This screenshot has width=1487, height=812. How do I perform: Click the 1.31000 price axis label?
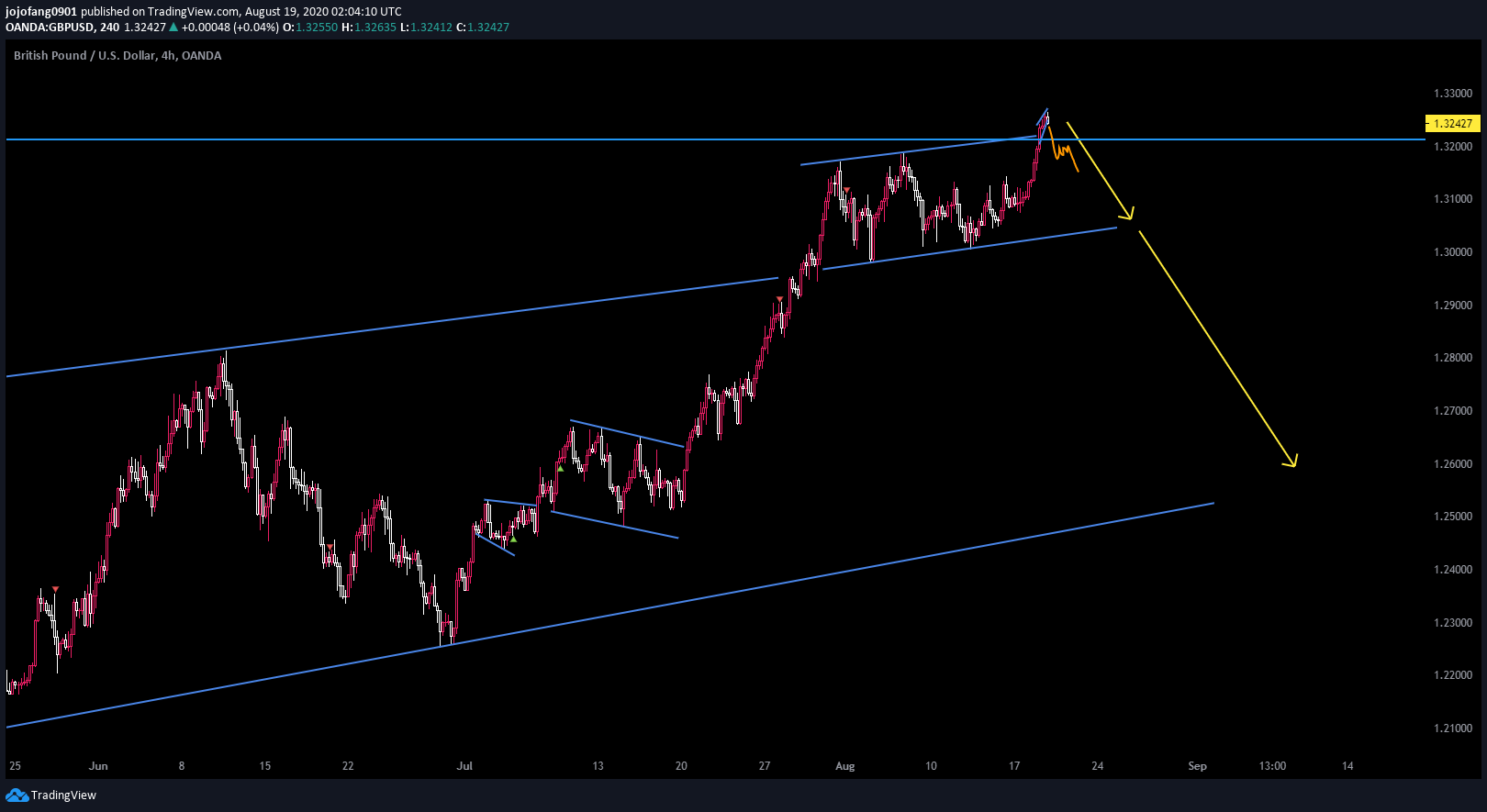tap(1453, 199)
